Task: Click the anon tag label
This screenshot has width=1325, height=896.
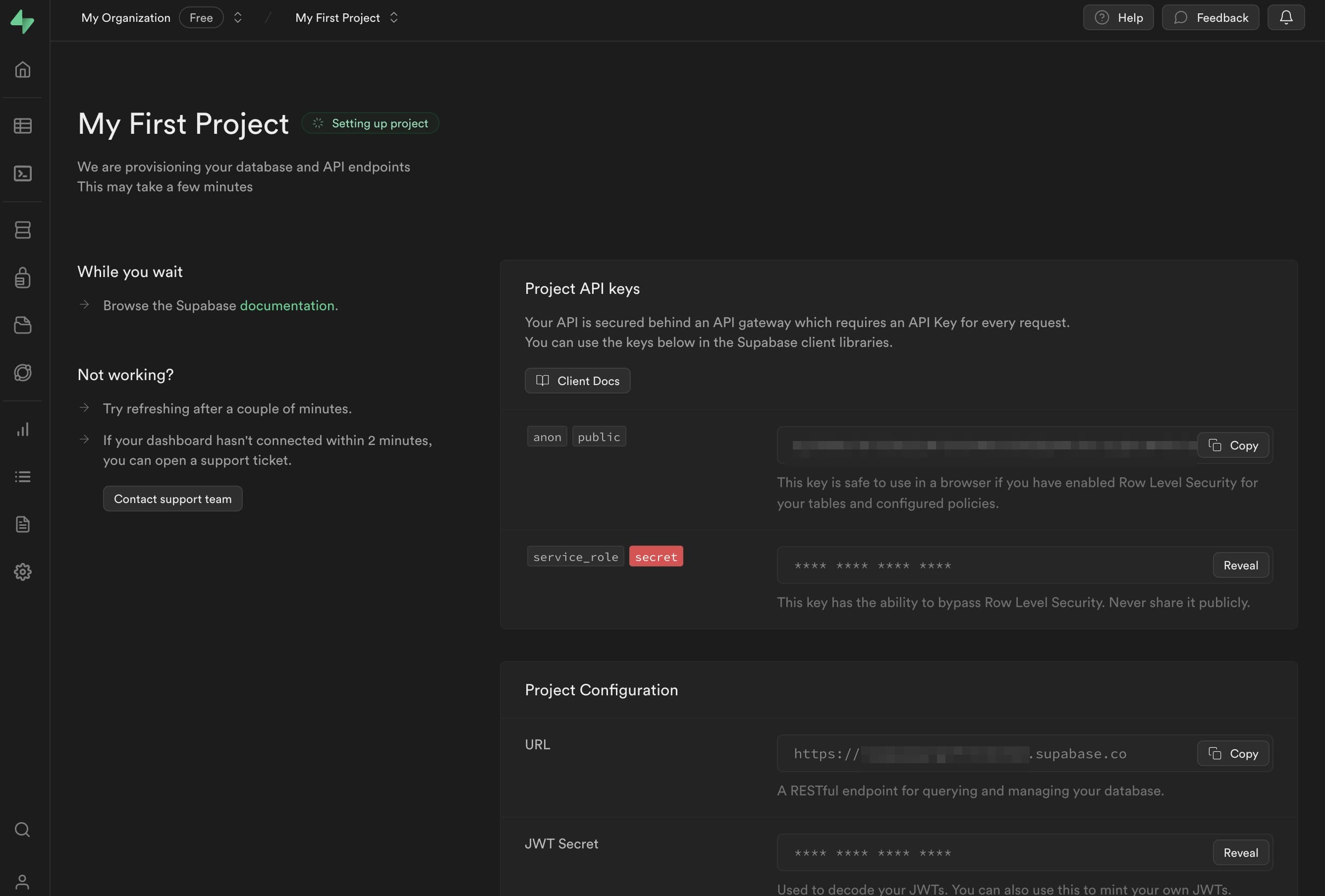Action: pos(547,436)
